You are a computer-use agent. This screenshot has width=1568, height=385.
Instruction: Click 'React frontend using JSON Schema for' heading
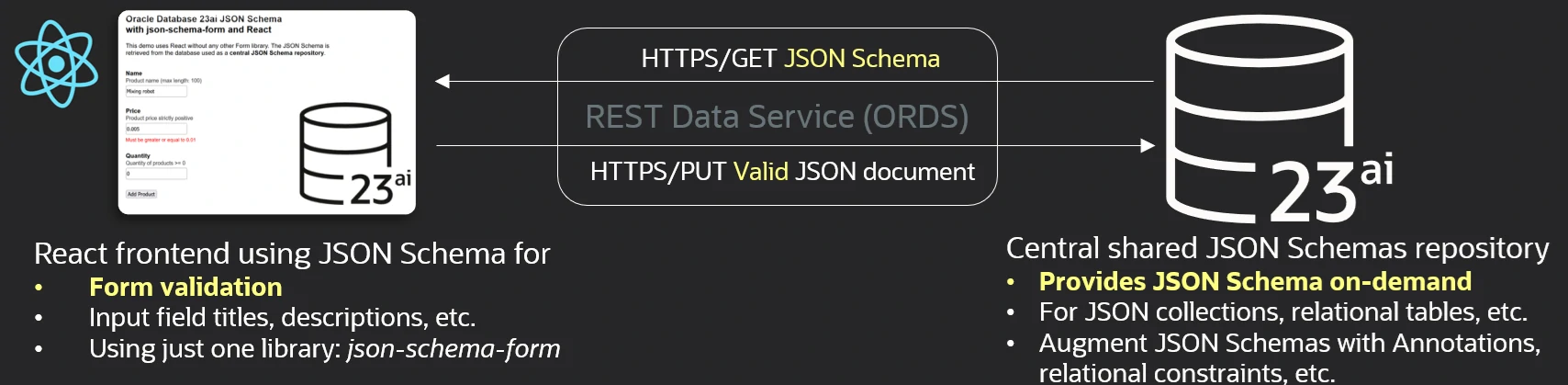(292, 254)
